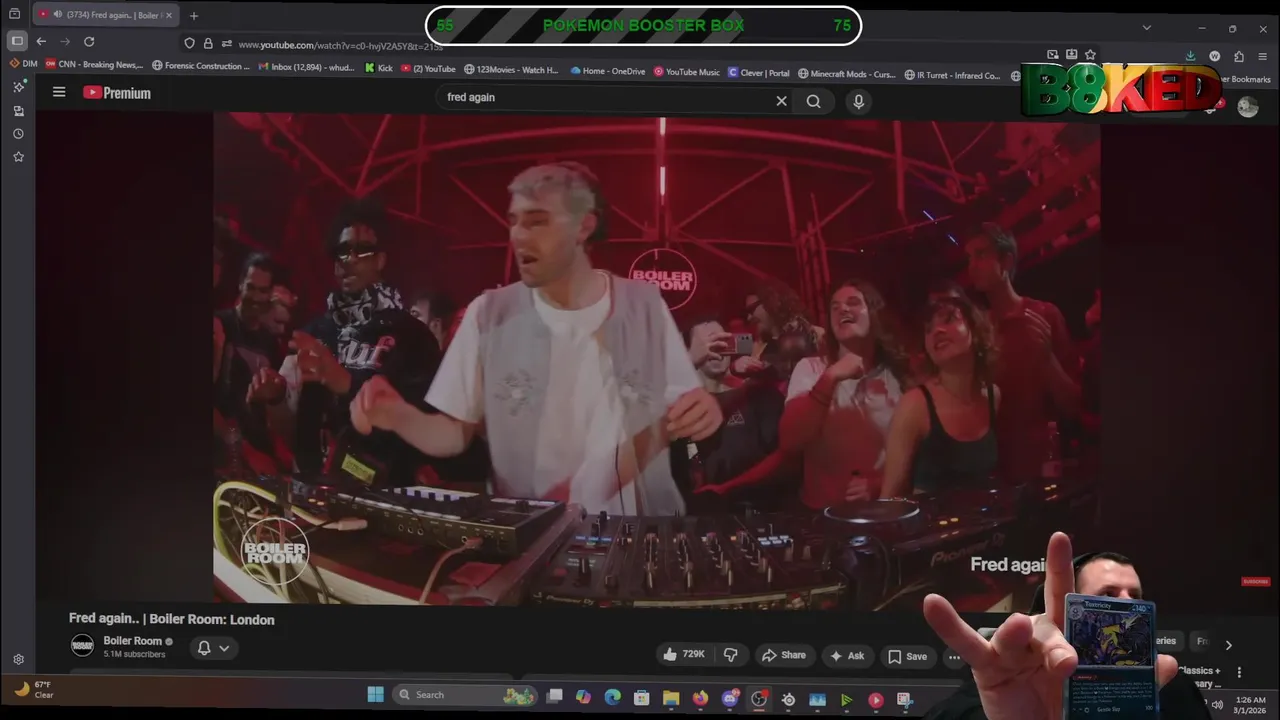Open the 123Movies bookmark
The height and width of the screenshot is (720, 1280).
(x=511, y=70)
